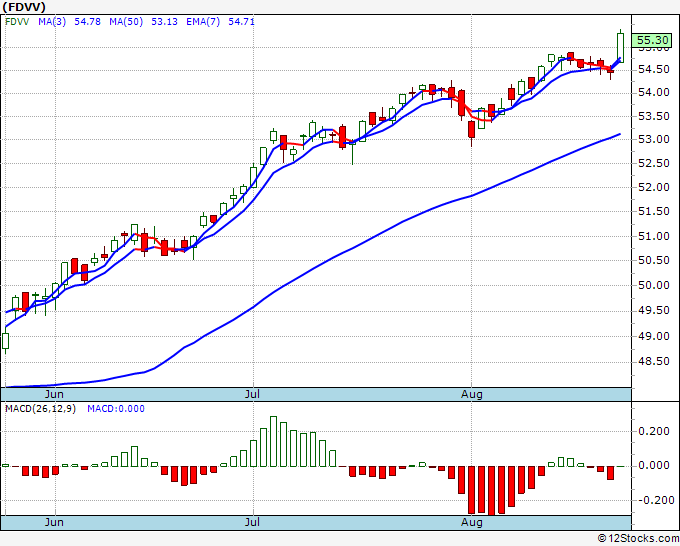The height and width of the screenshot is (546, 680).
Task: Click the green FDVV legend label
Action: coord(17,22)
